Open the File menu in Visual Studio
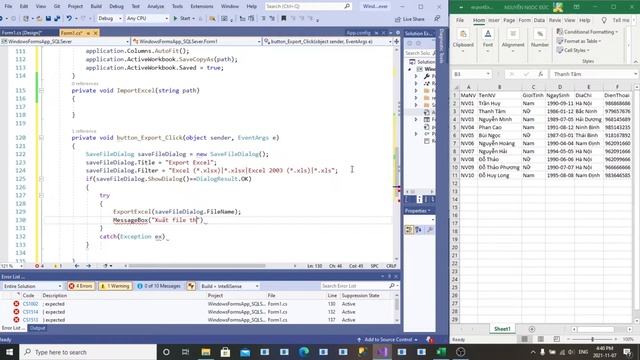 tap(8, 7)
